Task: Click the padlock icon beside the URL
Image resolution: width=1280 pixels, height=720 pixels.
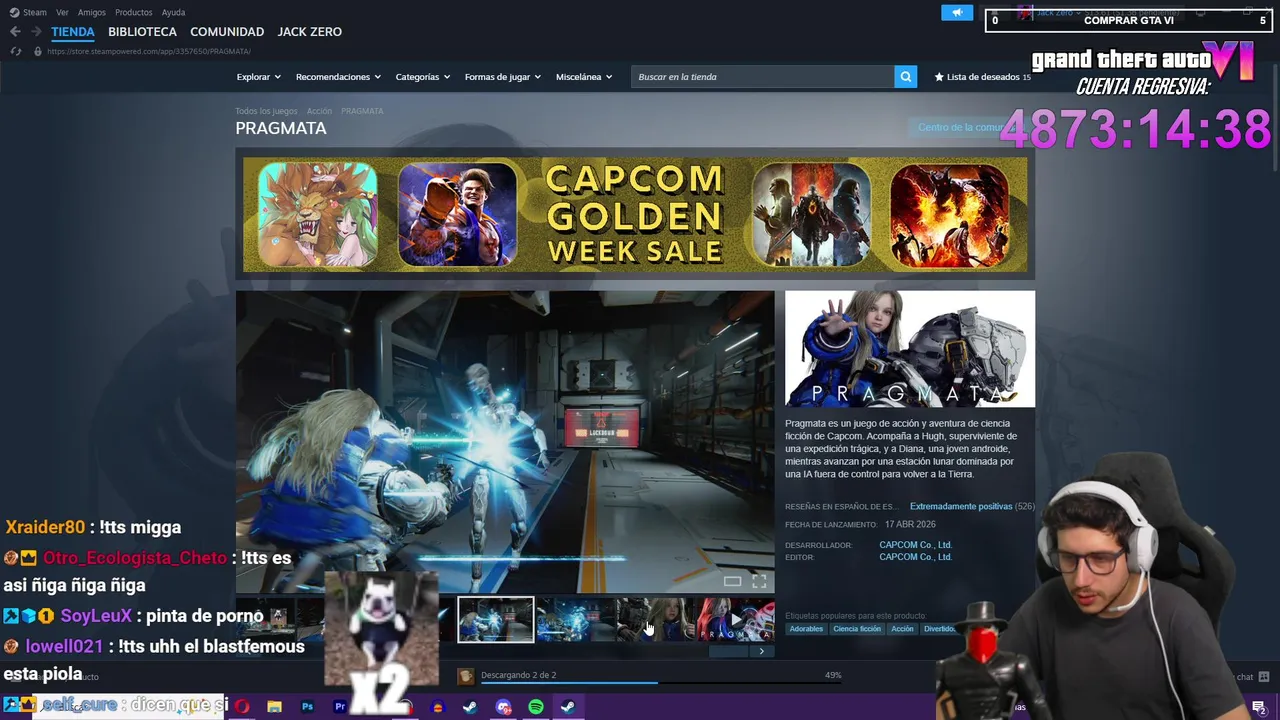Action: point(38,51)
